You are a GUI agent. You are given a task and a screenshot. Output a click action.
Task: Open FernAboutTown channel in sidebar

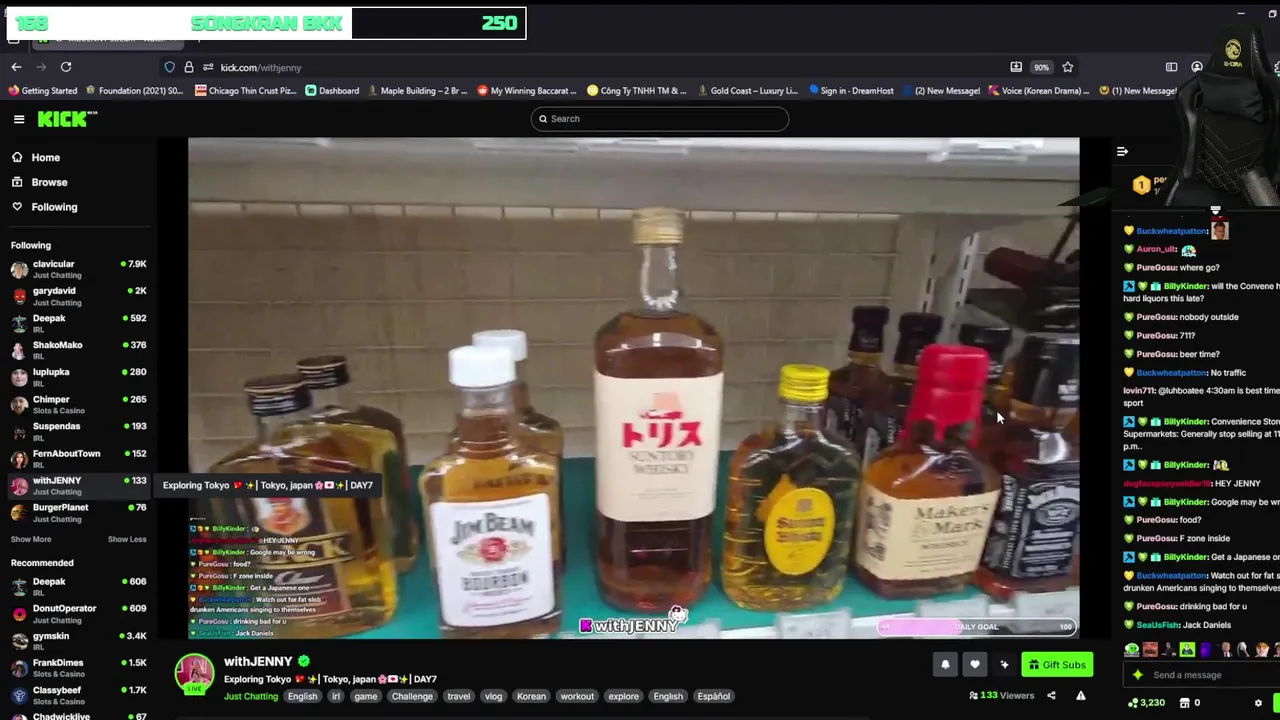pos(78,458)
